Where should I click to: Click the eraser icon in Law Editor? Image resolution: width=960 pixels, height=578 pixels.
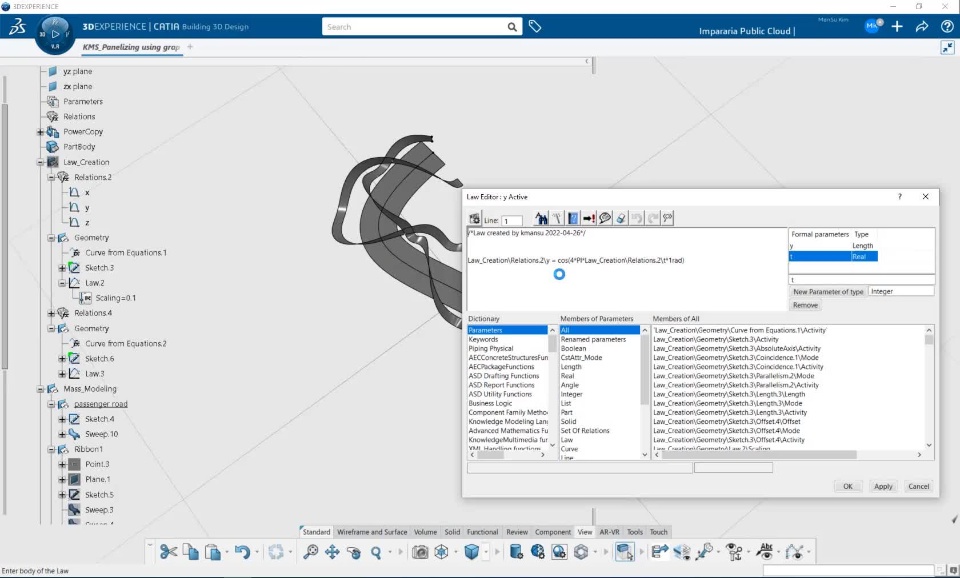coord(621,218)
